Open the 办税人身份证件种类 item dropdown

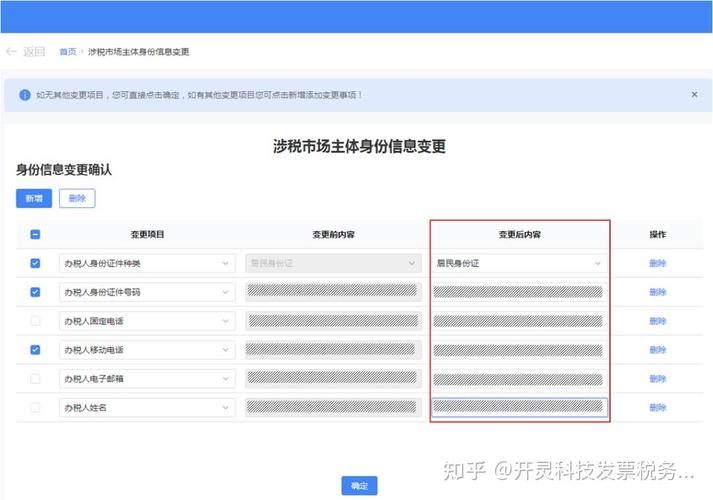[x=147, y=263]
